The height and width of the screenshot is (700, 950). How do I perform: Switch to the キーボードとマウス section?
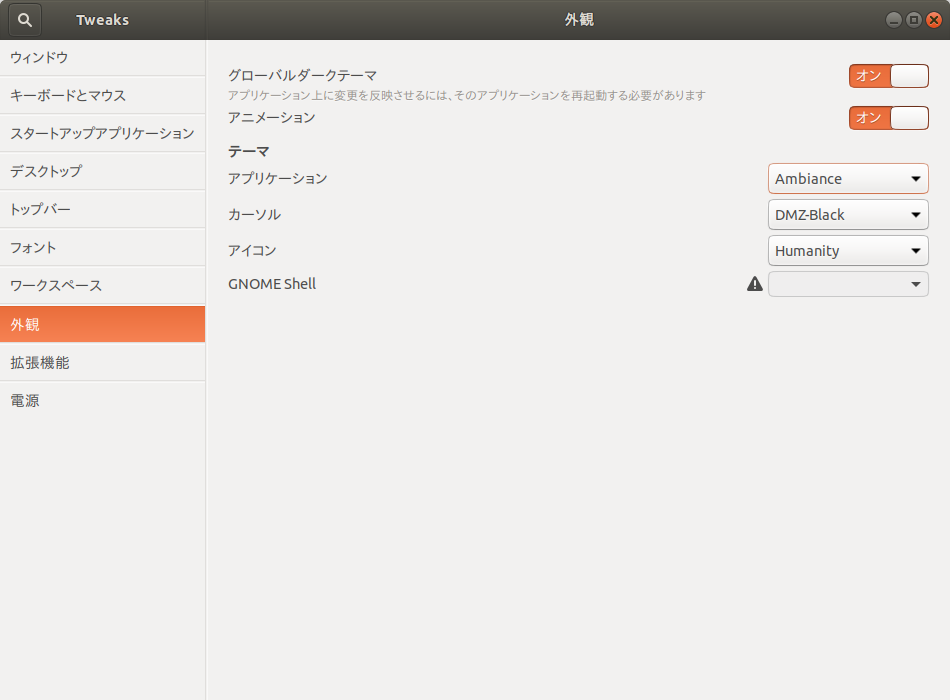[103, 95]
